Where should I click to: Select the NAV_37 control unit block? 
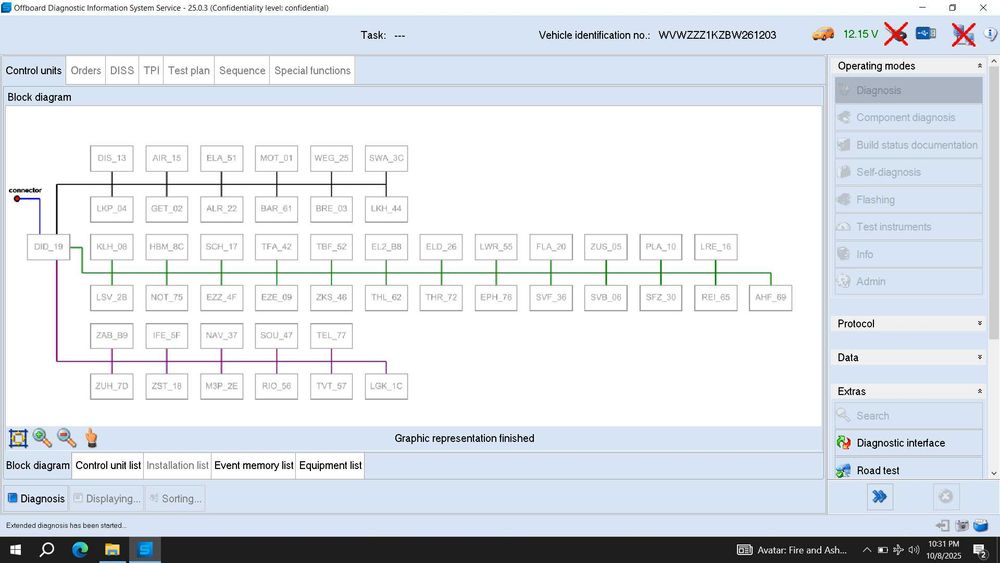(221, 335)
